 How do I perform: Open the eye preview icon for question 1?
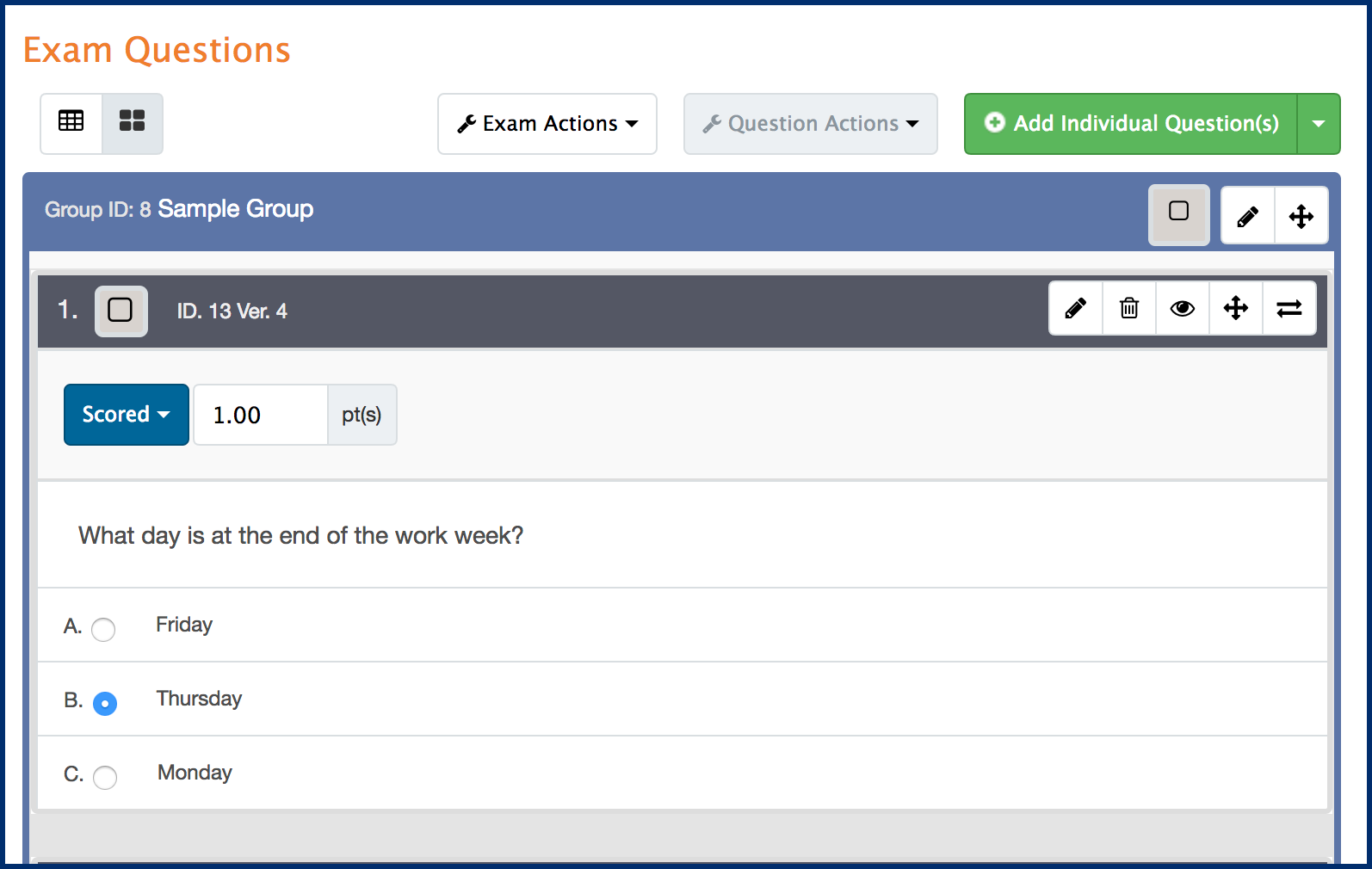1182,308
